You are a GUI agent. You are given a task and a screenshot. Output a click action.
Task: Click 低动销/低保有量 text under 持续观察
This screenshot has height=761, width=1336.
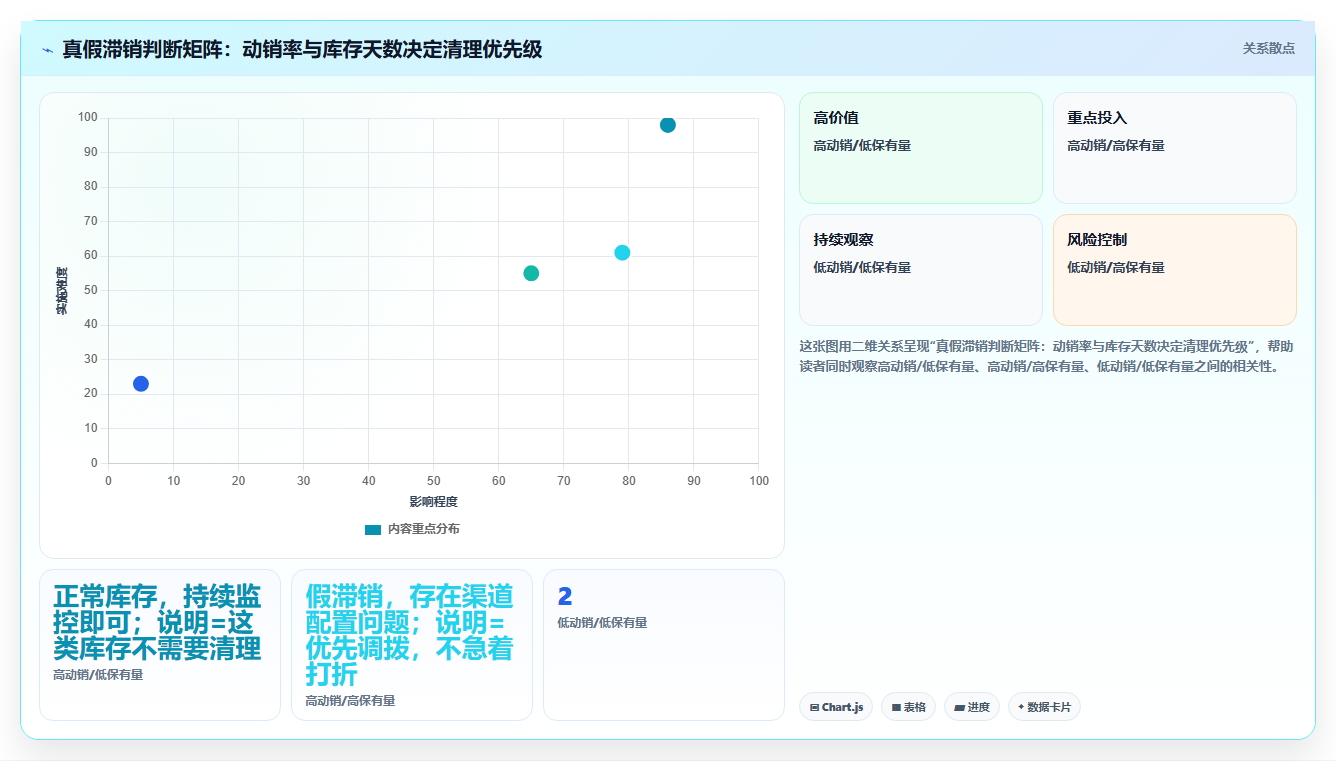[x=862, y=268]
